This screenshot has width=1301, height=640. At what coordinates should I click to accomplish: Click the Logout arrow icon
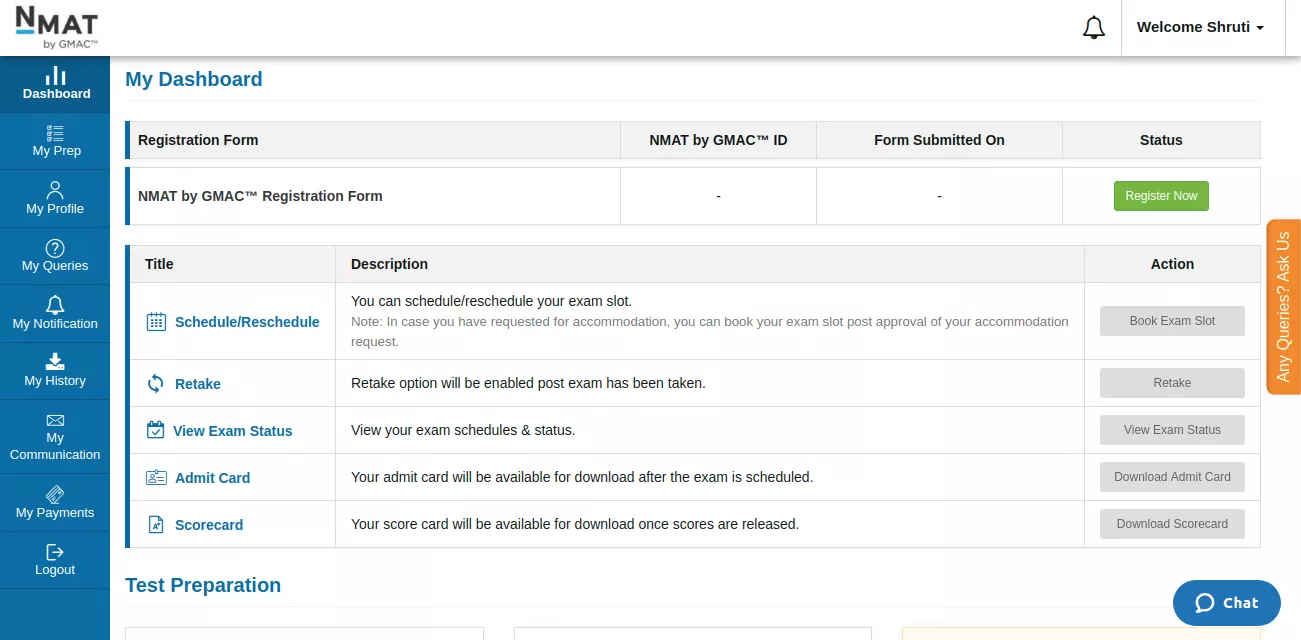pyautogui.click(x=55, y=552)
